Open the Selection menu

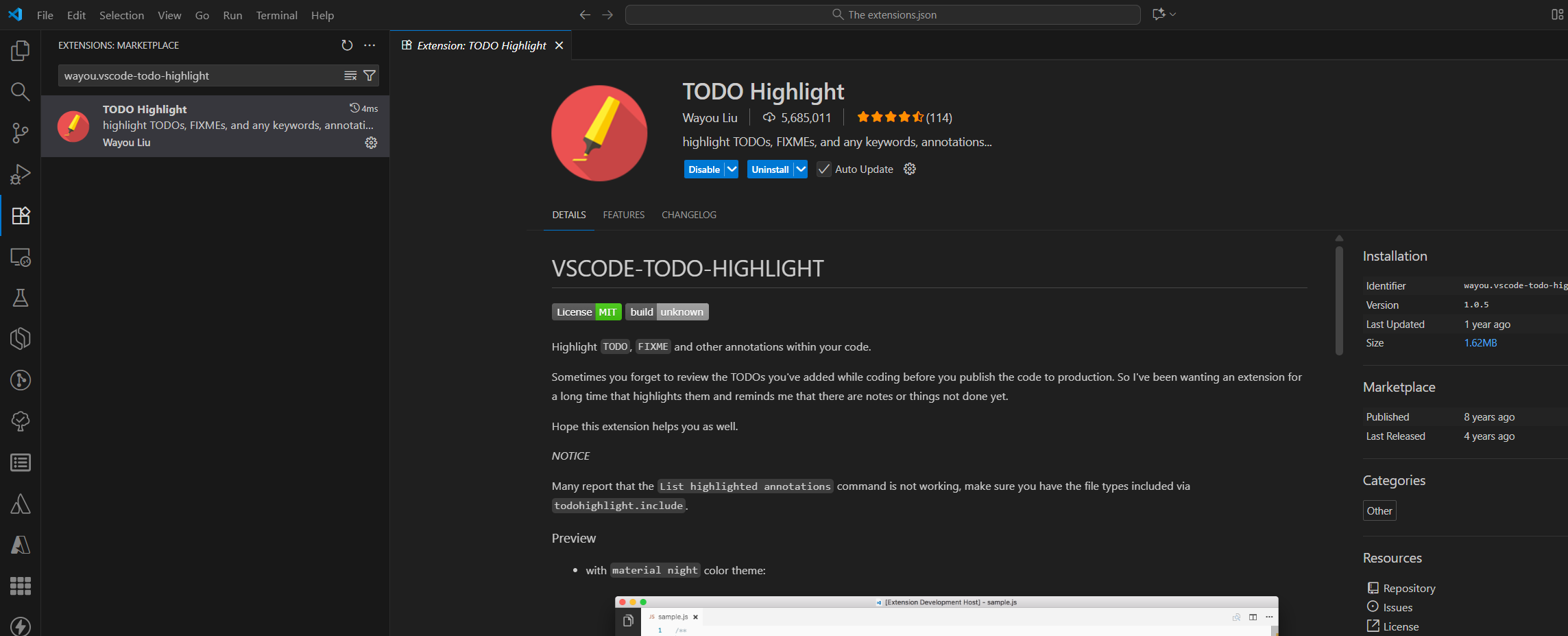121,15
